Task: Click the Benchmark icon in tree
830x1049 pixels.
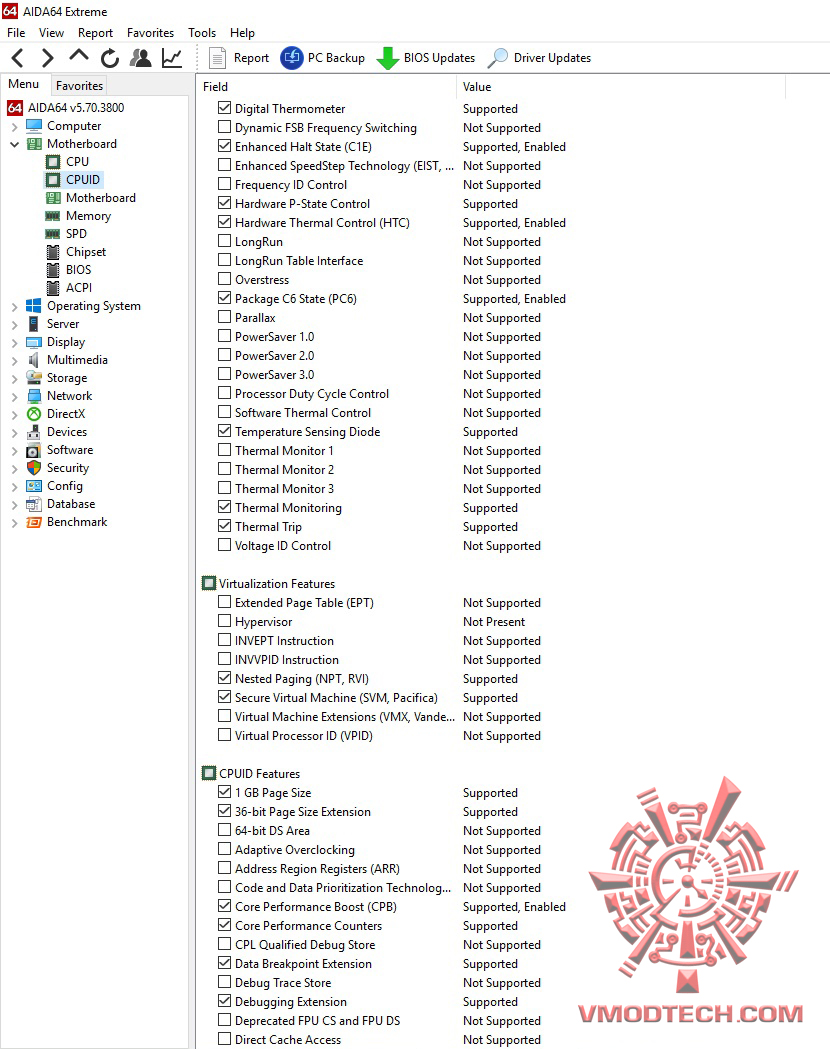Action: pyautogui.click(x=34, y=522)
